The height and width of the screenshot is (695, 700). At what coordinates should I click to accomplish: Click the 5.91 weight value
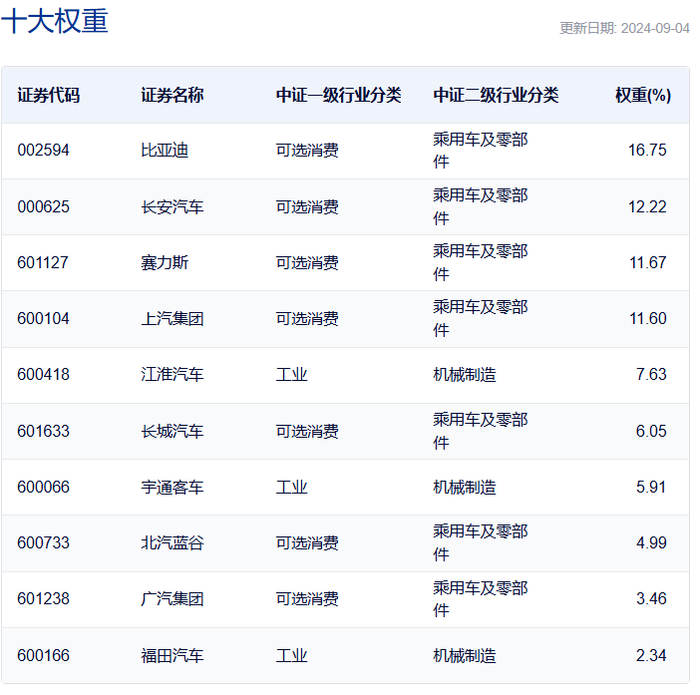[x=651, y=487]
